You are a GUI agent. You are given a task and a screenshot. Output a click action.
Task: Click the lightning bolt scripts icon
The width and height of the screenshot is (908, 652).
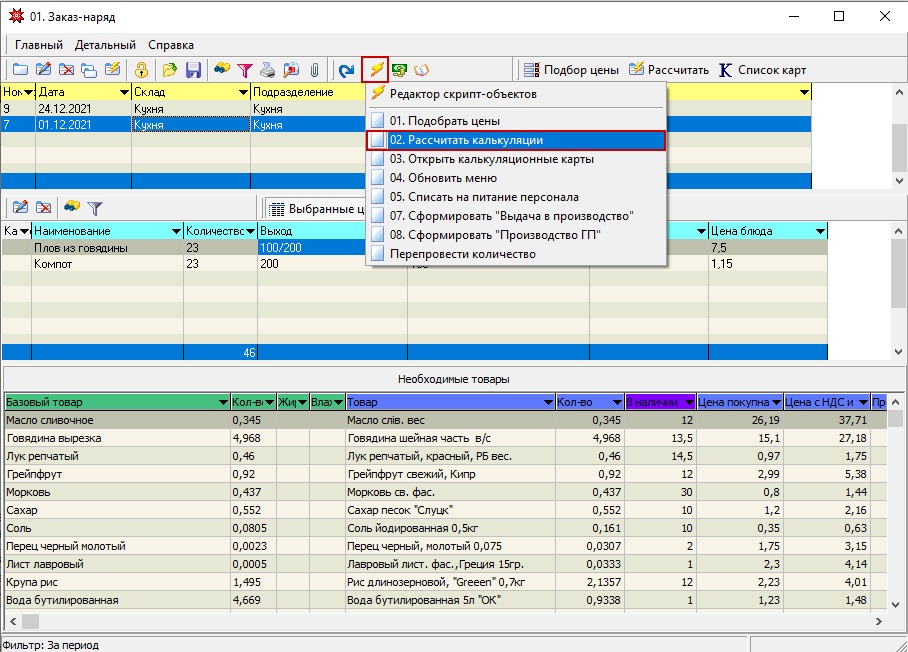point(376,70)
